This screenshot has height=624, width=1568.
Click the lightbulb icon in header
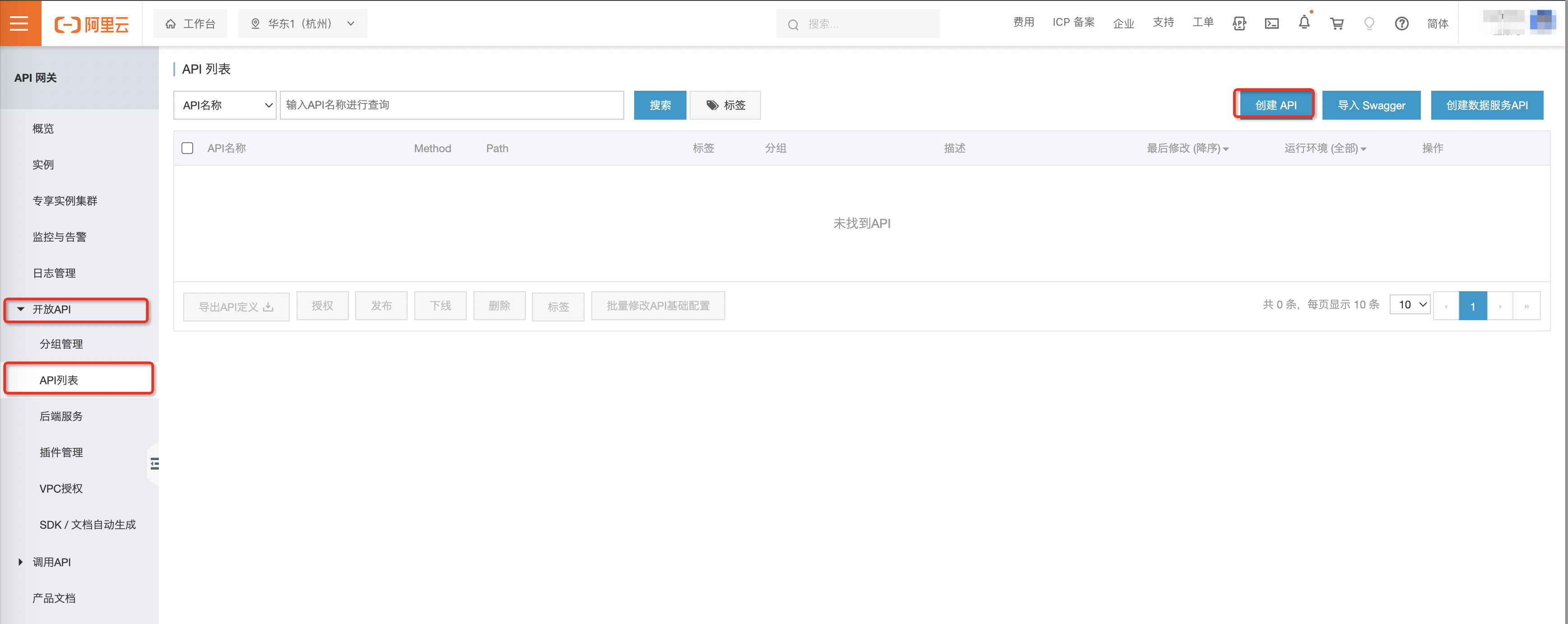[1369, 24]
